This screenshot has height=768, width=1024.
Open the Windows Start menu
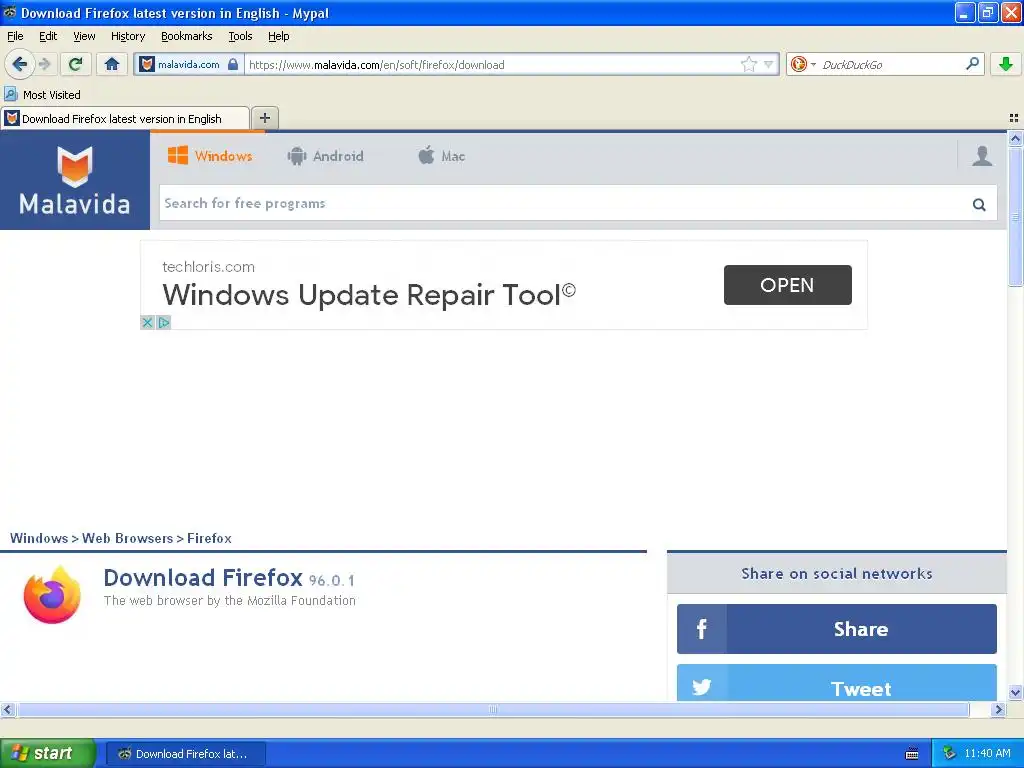48,753
